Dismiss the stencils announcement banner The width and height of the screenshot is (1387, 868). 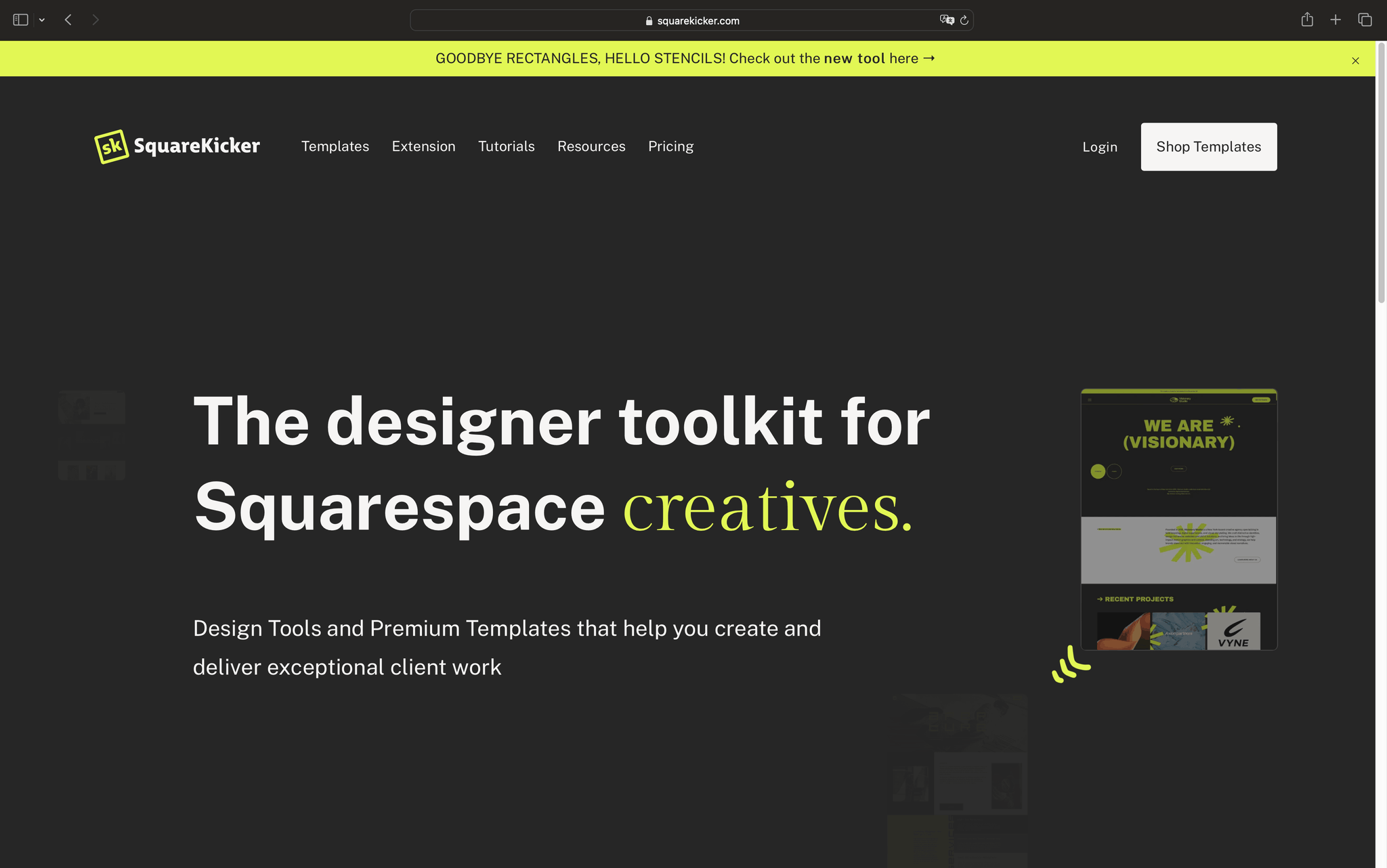[1355, 60]
